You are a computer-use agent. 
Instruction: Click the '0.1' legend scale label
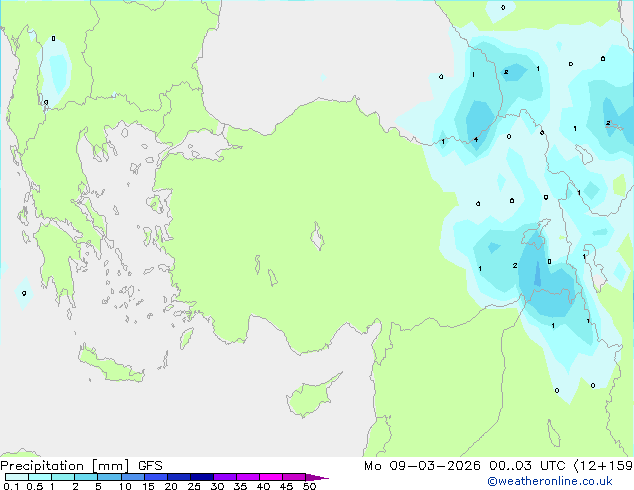[x=11, y=486]
